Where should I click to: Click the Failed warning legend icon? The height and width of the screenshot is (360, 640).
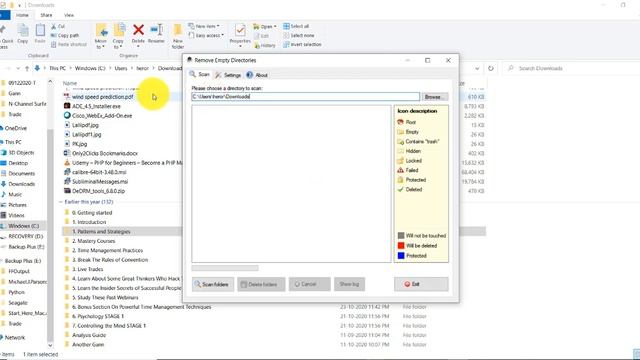coord(400,170)
